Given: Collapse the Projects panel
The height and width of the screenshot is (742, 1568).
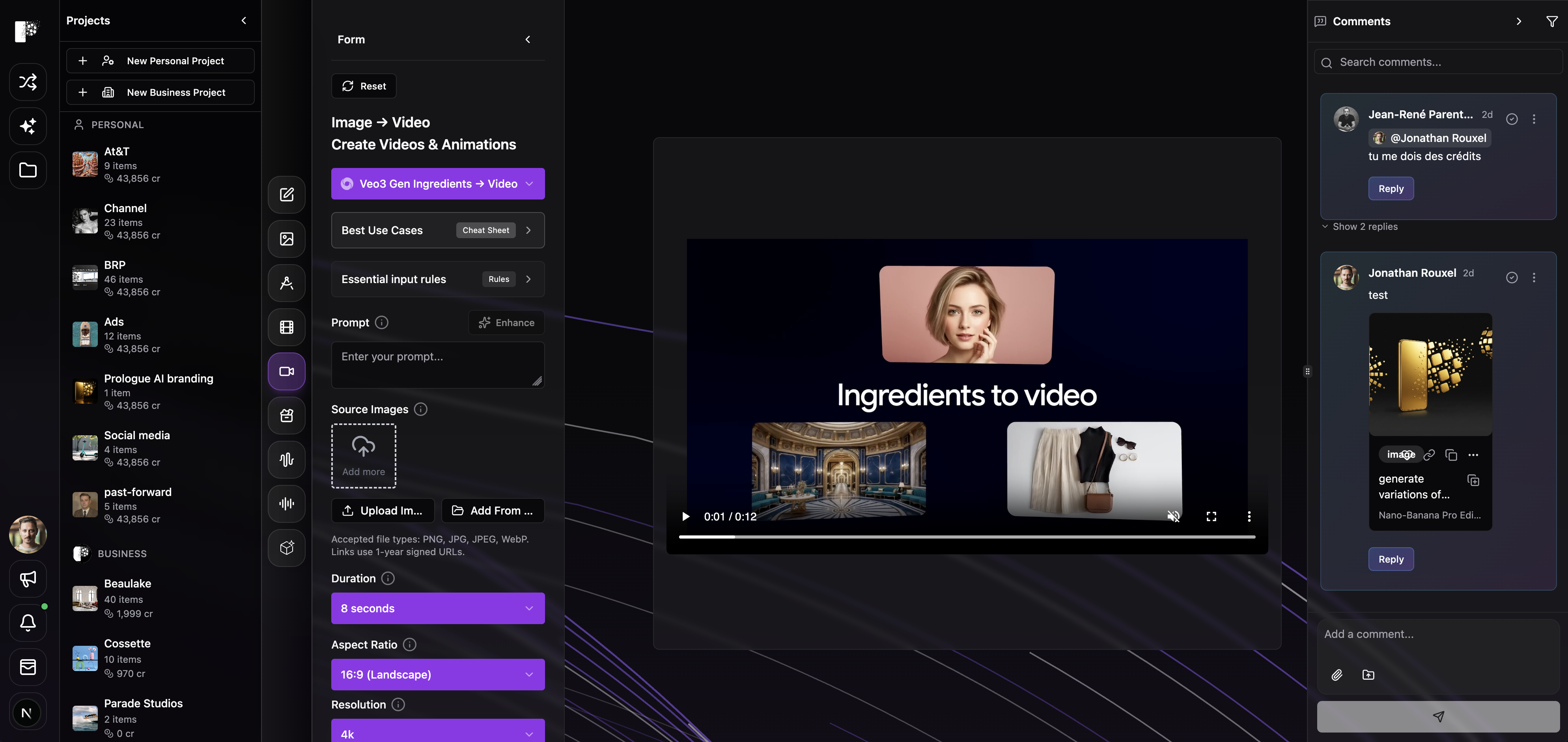Looking at the screenshot, I should pos(243,20).
